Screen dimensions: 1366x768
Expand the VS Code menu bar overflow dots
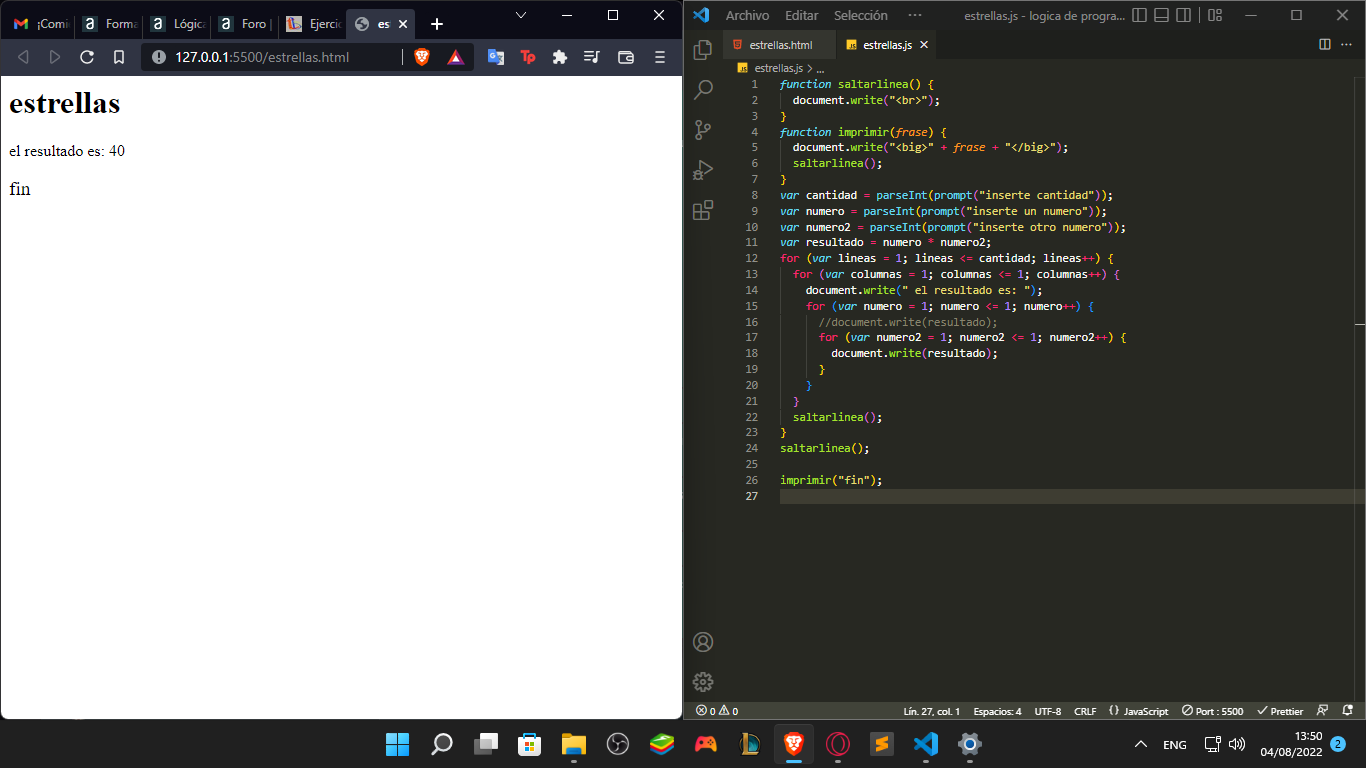point(915,15)
